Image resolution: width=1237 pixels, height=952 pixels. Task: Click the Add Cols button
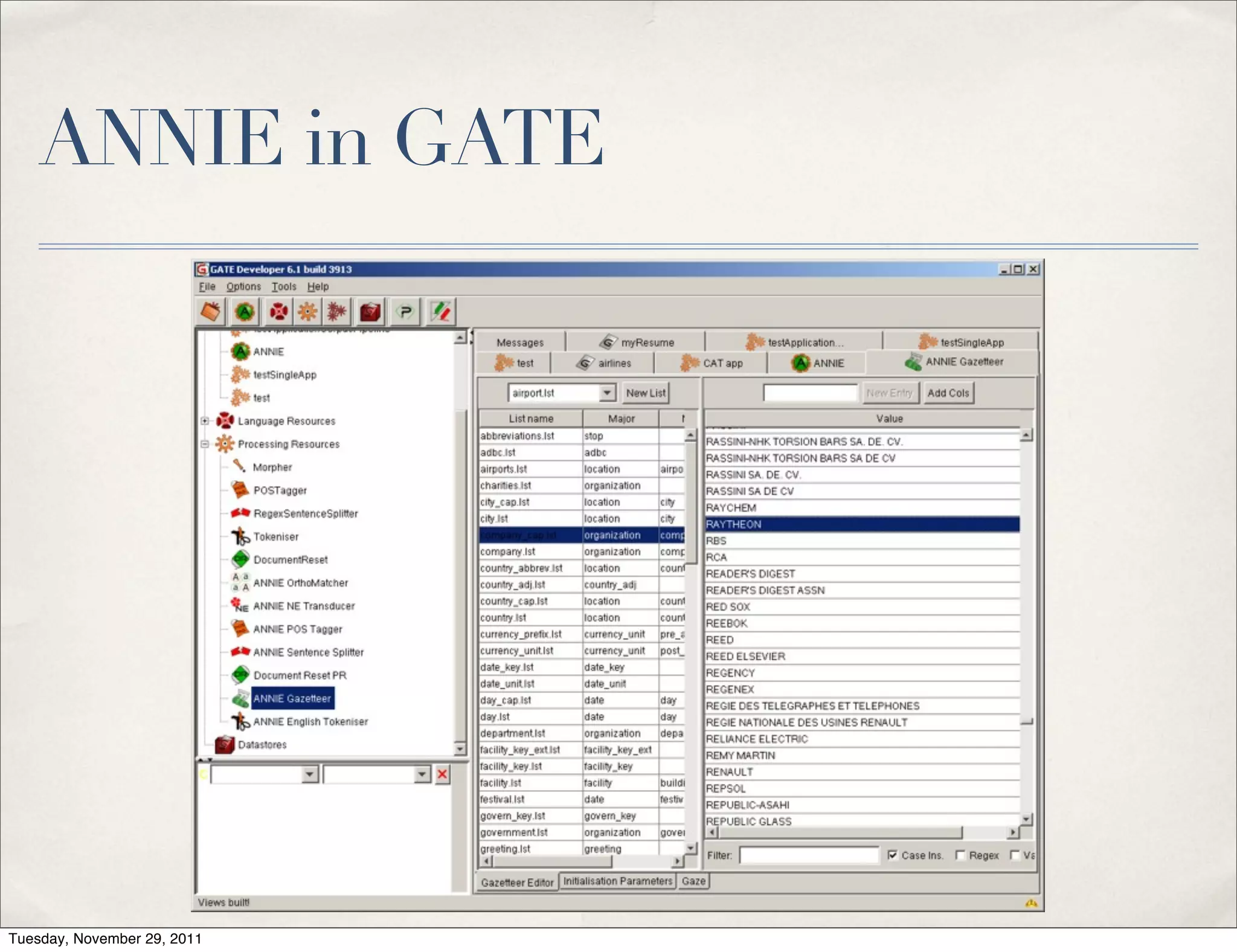click(x=948, y=393)
